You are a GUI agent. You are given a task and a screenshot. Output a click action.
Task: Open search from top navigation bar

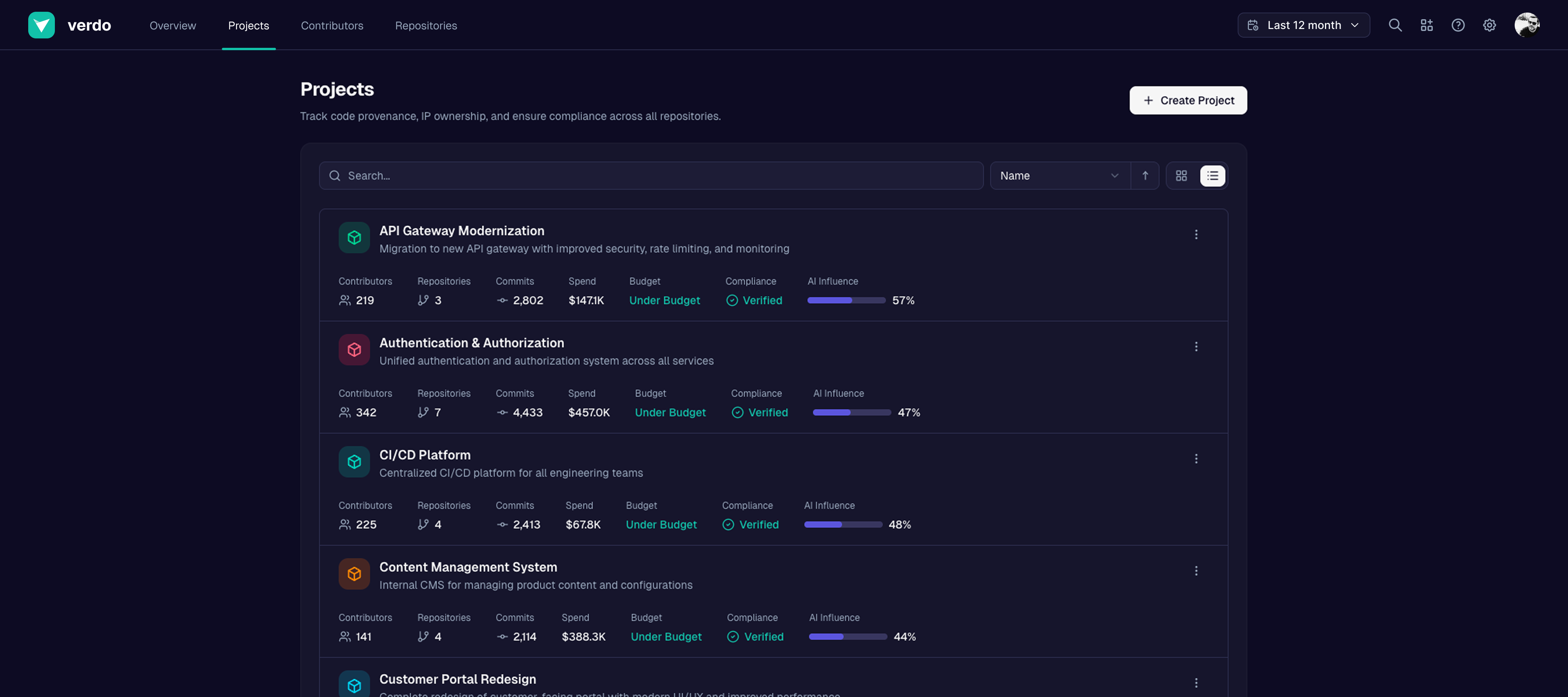pyautogui.click(x=1394, y=25)
